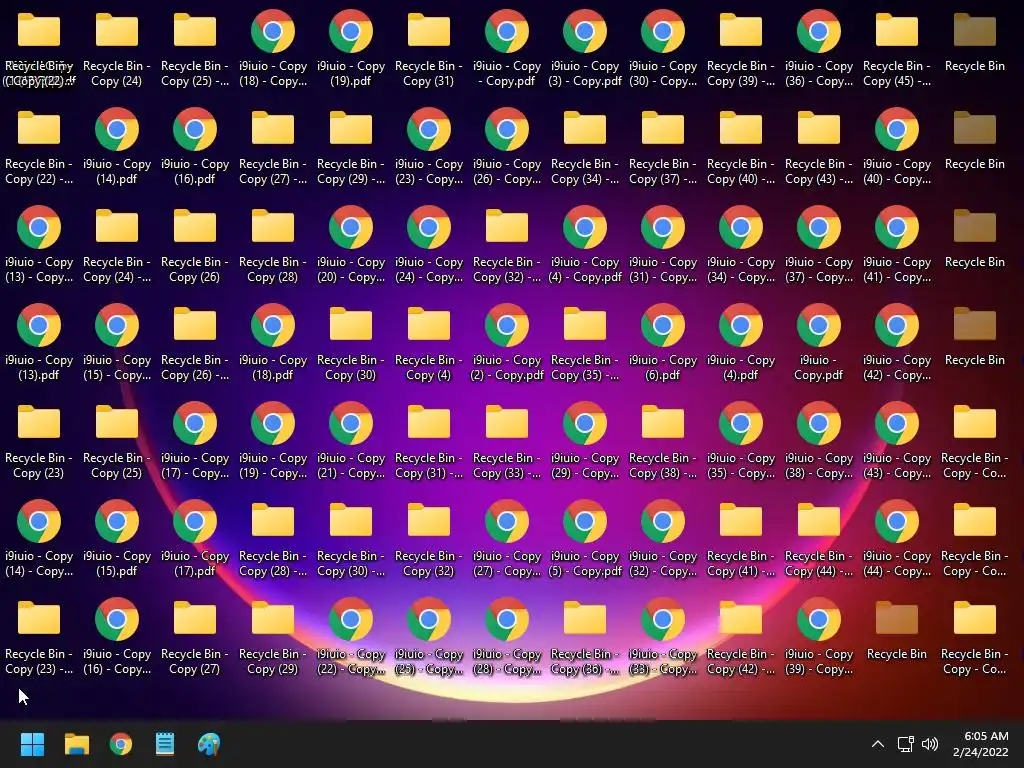Launch Paint from the taskbar

(x=209, y=744)
